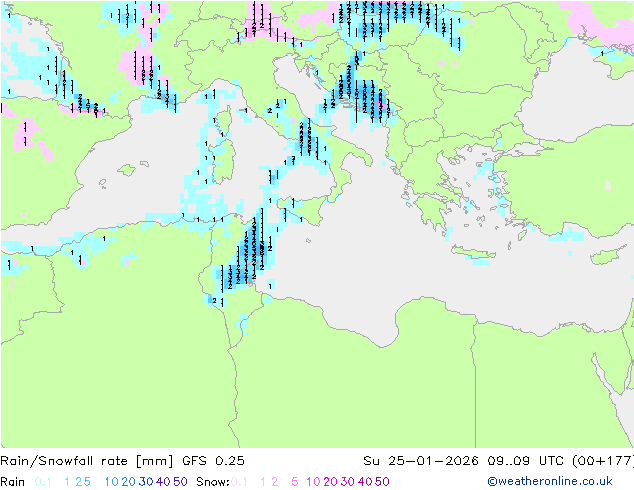
Task: Select the Snow legend value 10
Action: (313, 482)
